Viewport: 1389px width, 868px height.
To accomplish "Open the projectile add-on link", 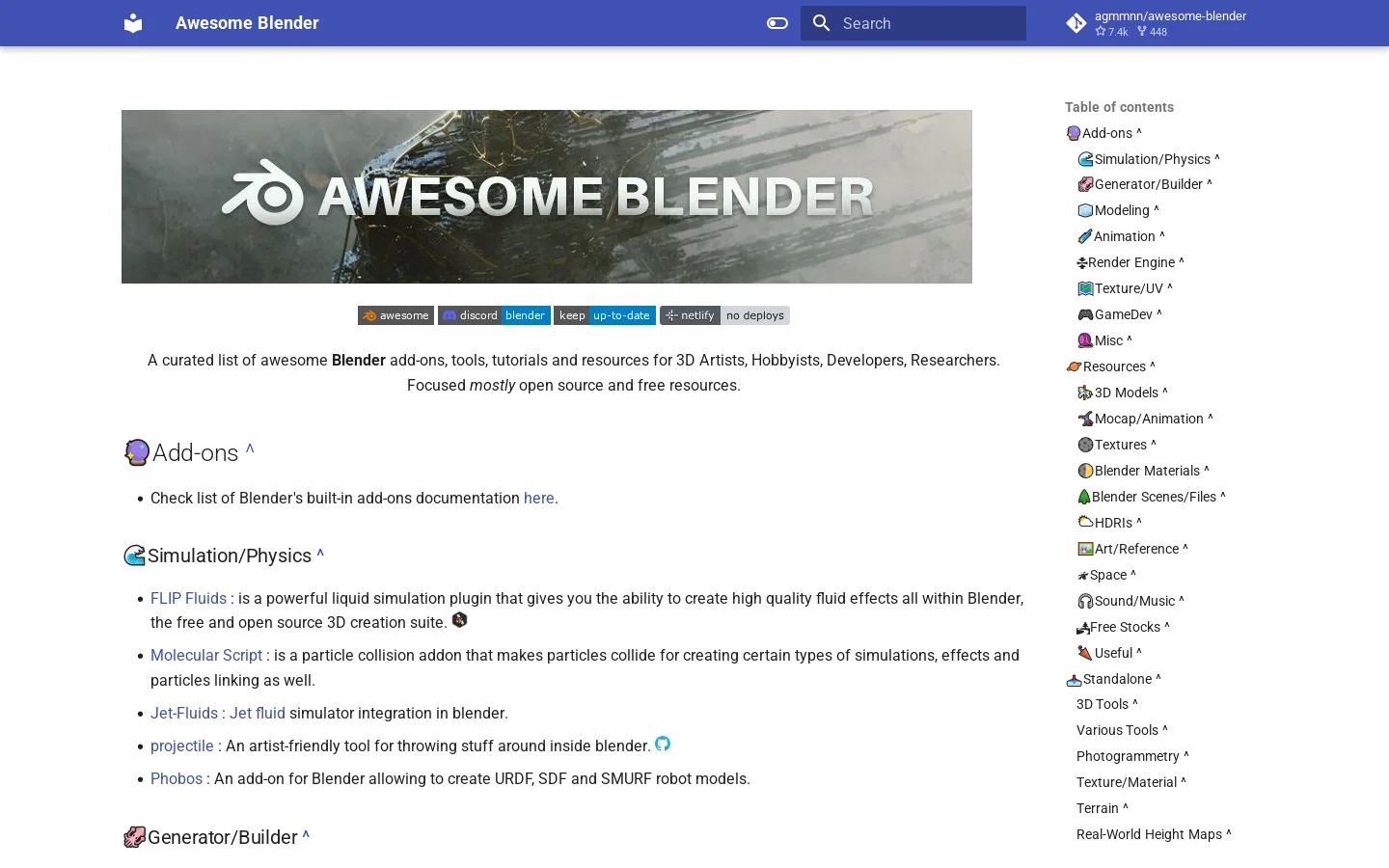I will tap(182, 746).
